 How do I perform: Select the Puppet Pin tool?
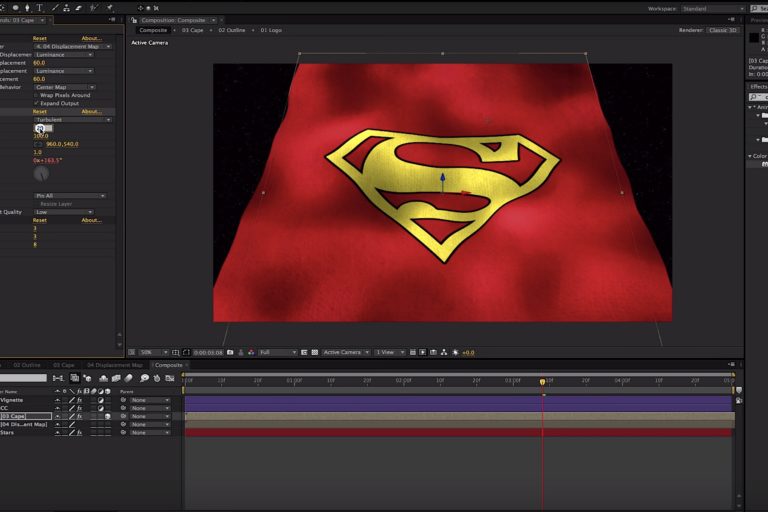point(110,8)
